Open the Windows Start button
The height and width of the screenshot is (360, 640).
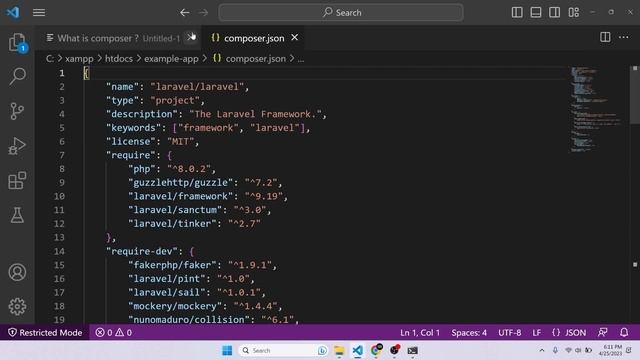227,350
